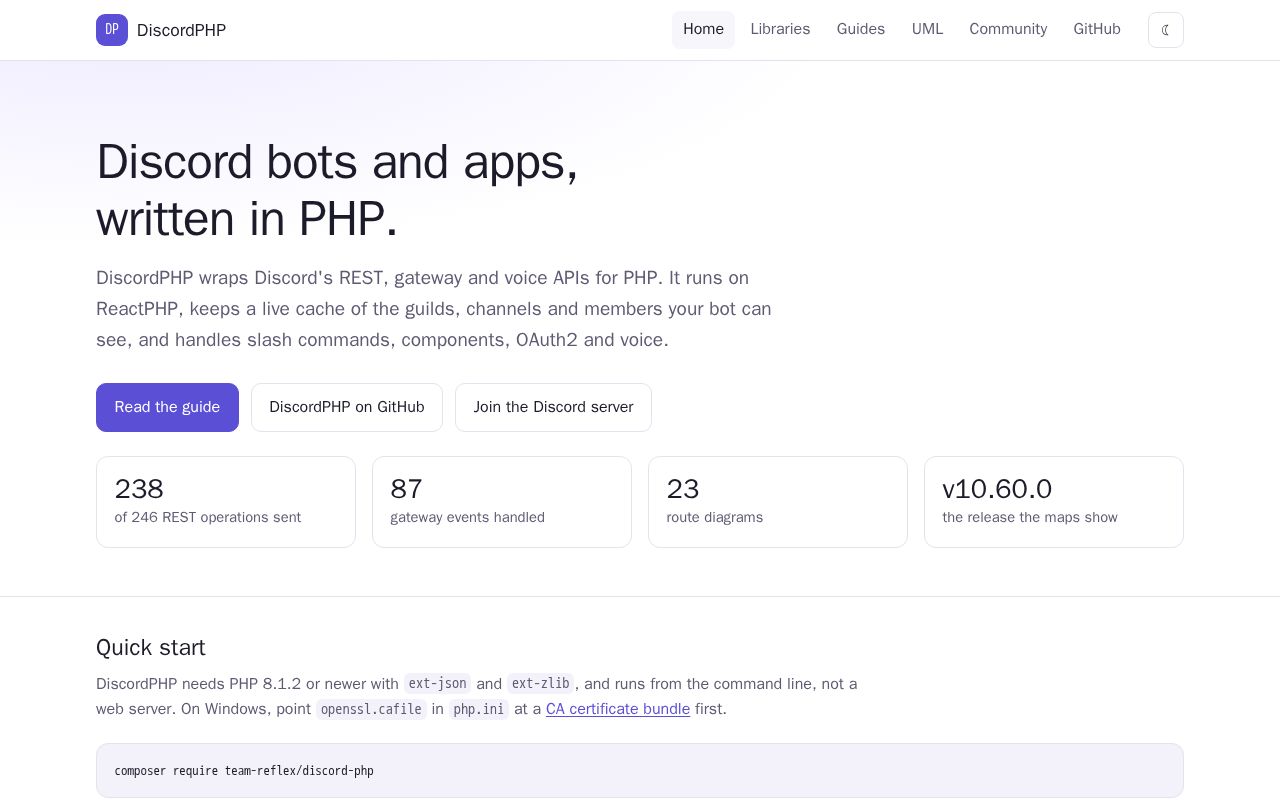Screen dimensions: 1280x800
Task: Select the 238 REST operations stat card
Action: point(226,502)
